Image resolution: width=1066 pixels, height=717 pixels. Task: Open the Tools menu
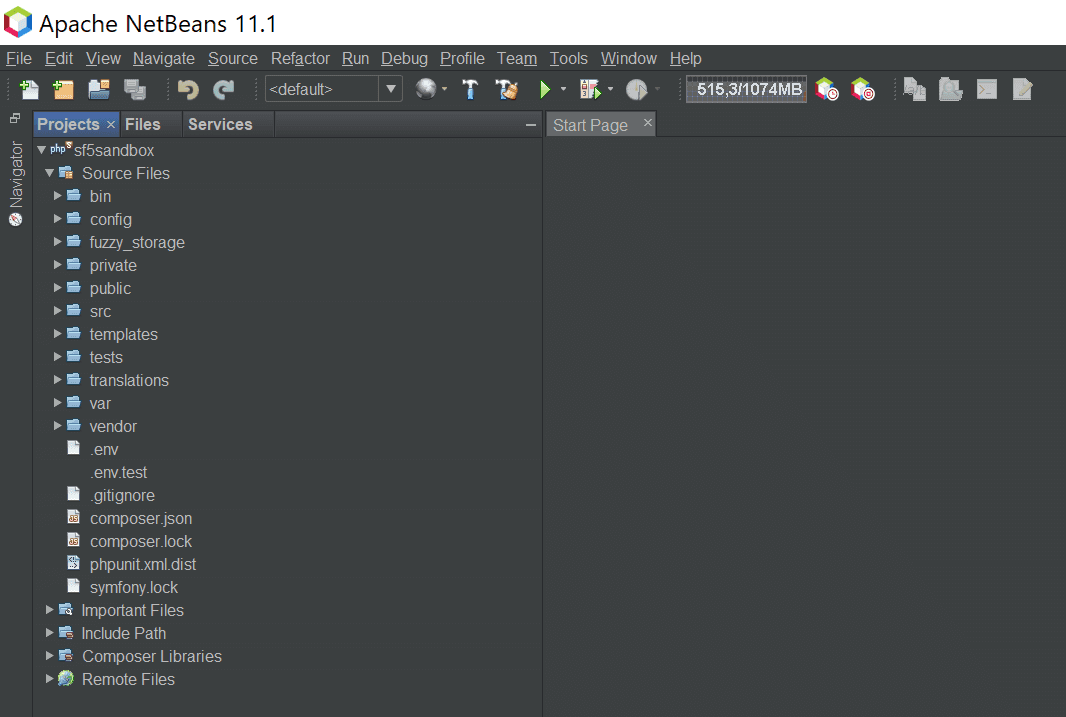[568, 58]
